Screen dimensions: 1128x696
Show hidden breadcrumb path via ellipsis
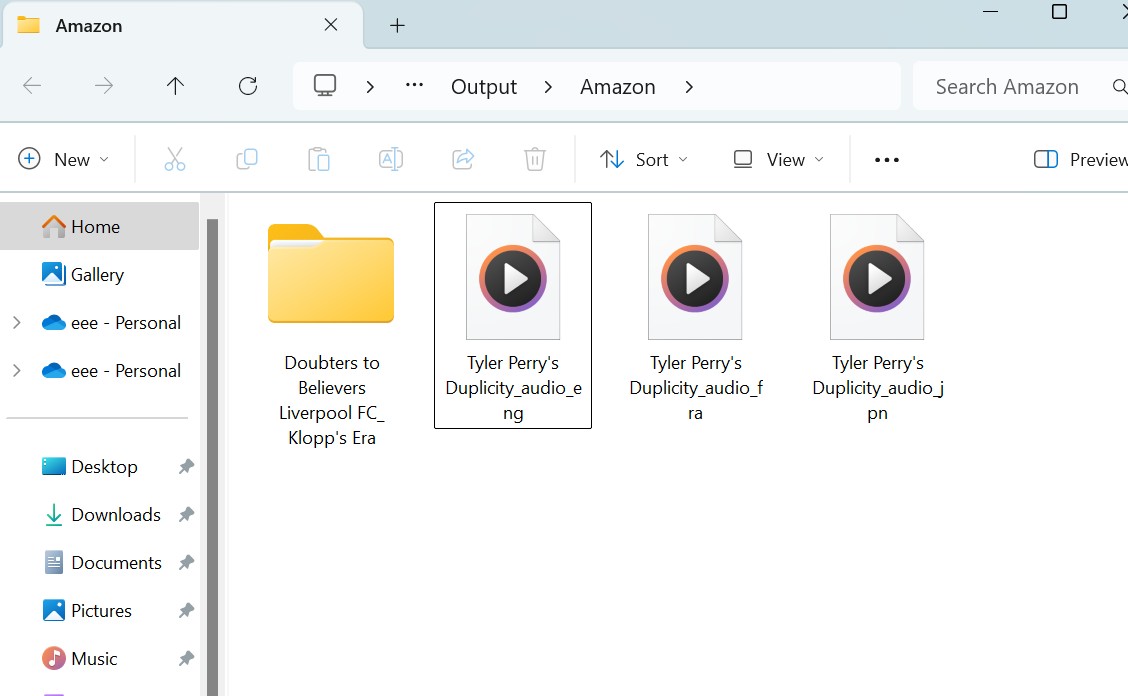pos(414,85)
